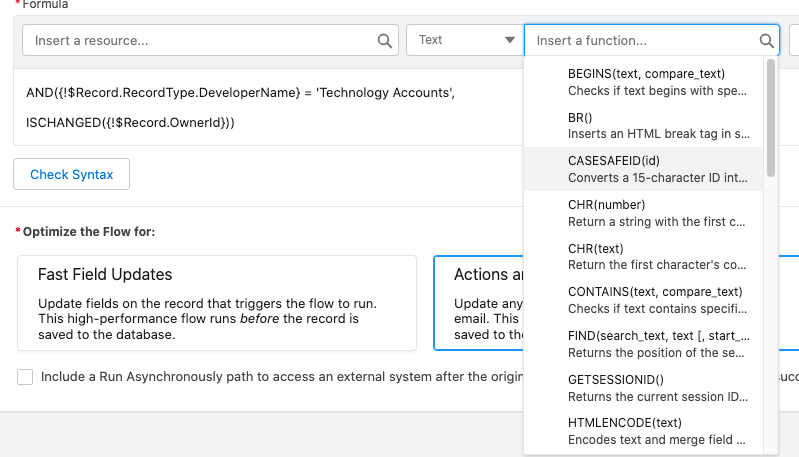Select Fast Field Updates option
This screenshot has height=457, width=799.
[216, 302]
